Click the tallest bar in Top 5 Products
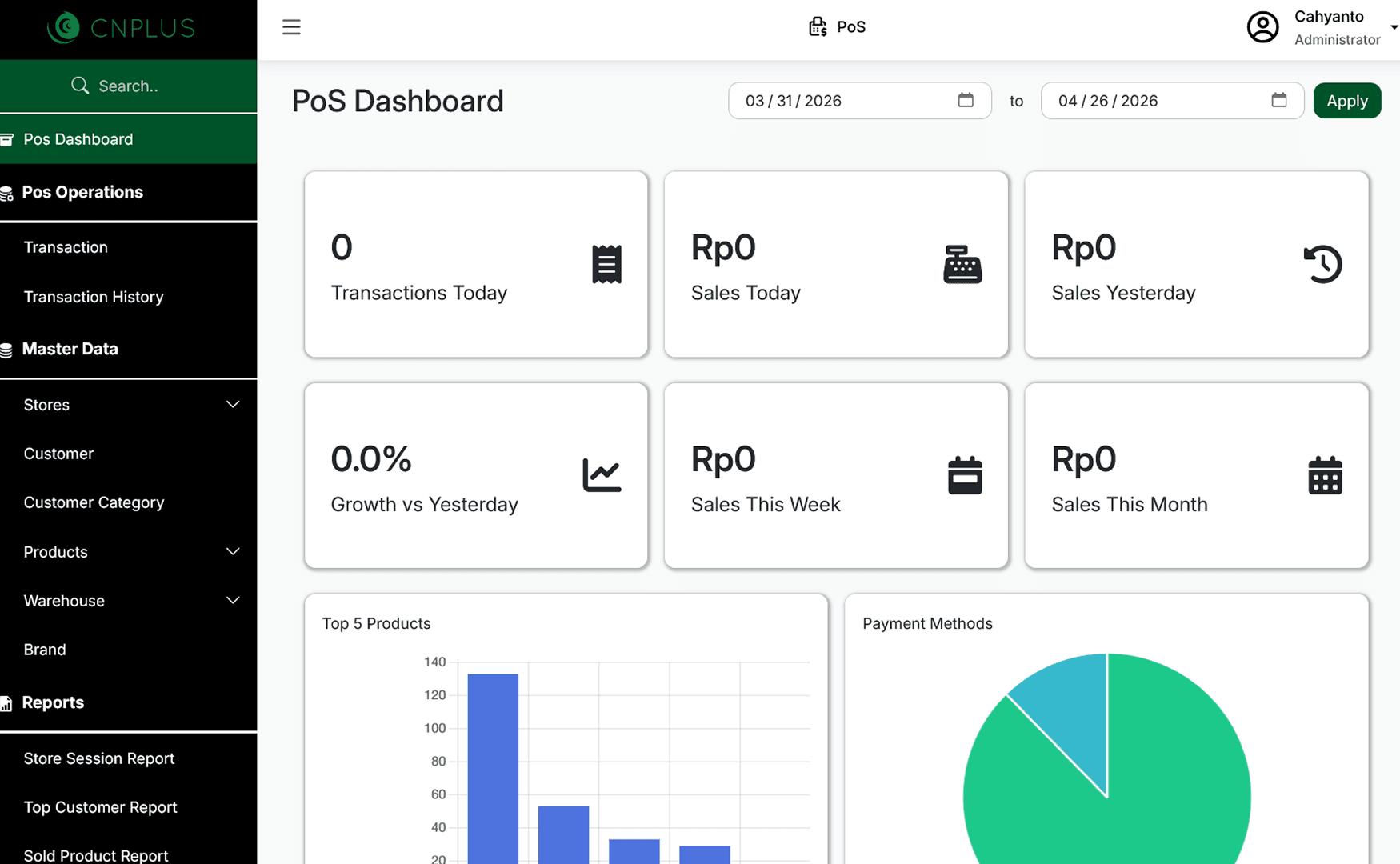Image resolution: width=1400 pixels, height=864 pixels. pos(493,768)
